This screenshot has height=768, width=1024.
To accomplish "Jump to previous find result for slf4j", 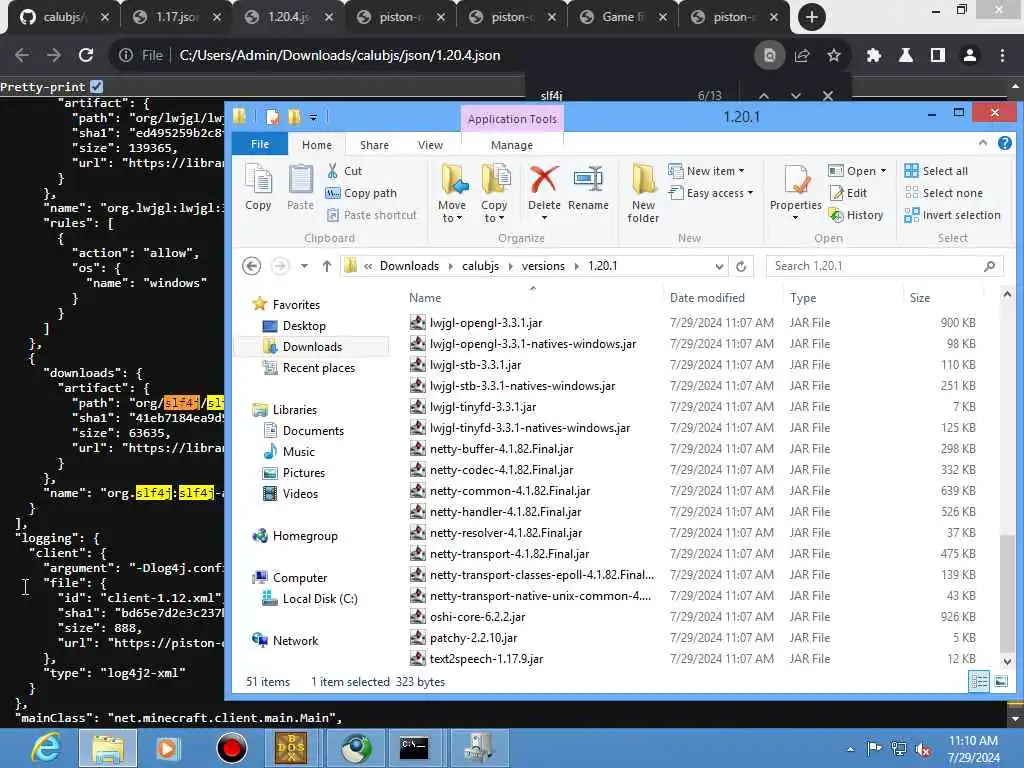I will pos(763,95).
